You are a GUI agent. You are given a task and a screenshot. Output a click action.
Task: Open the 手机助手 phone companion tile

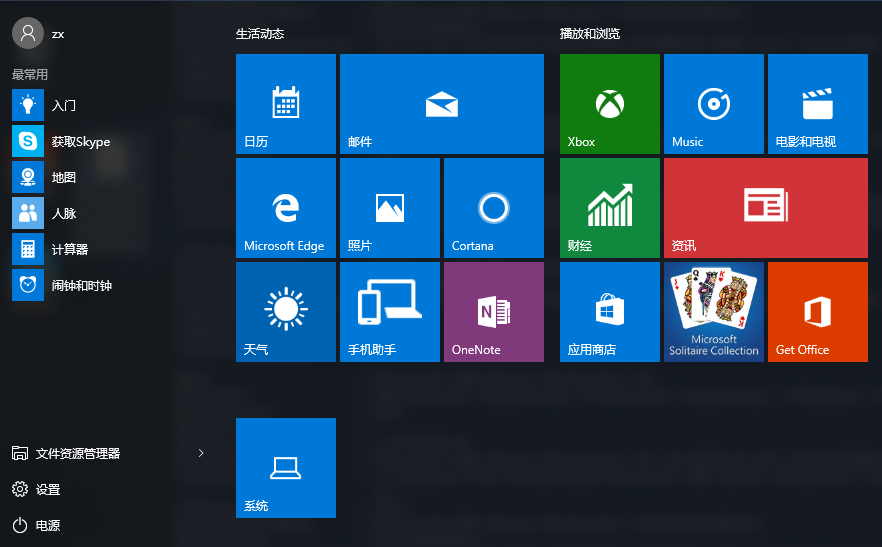[390, 312]
